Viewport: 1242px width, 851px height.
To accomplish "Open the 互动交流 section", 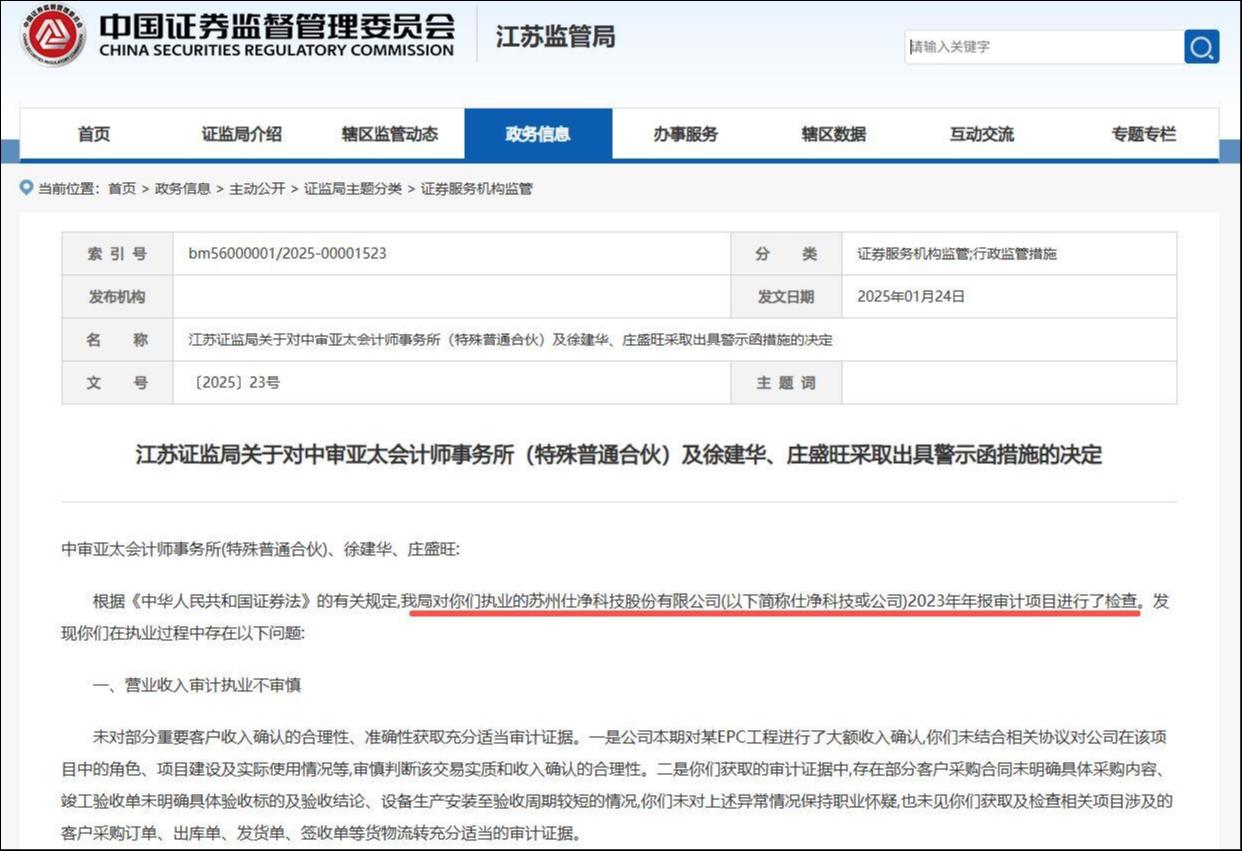I will tap(981, 133).
